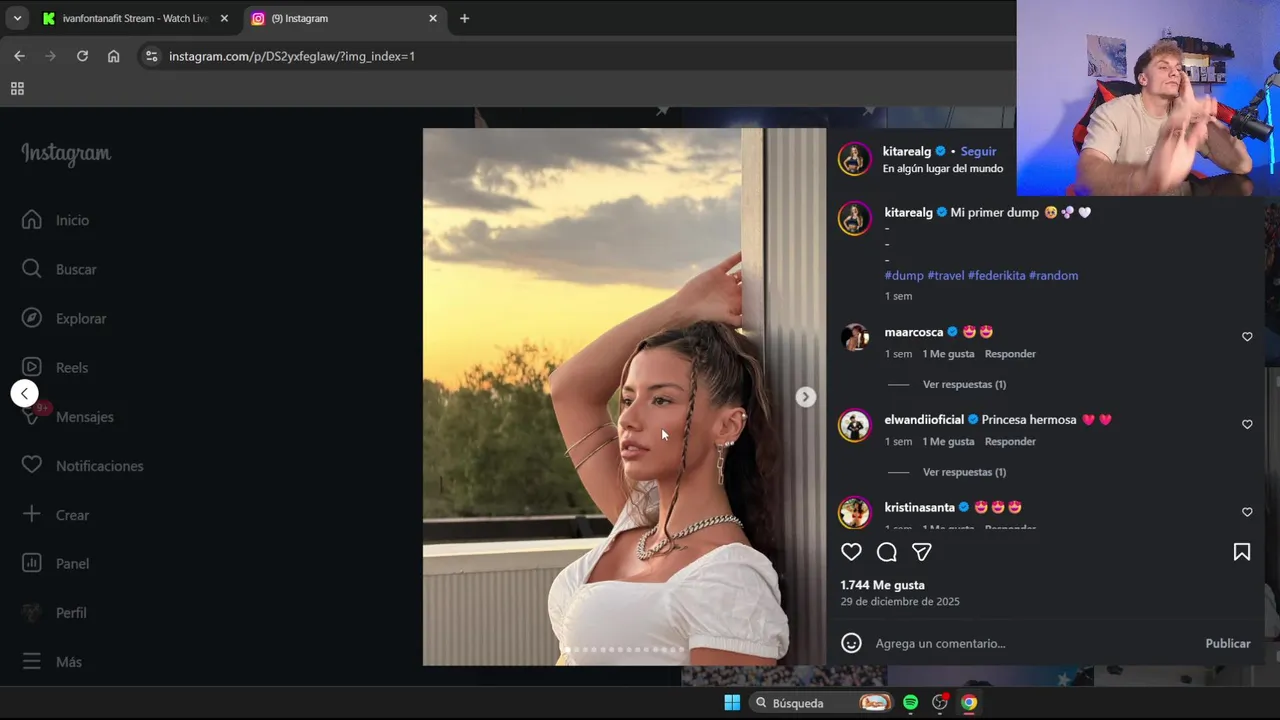Open elwandiioficial's avatar
This screenshot has width=1280, height=720.
[x=854, y=425]
